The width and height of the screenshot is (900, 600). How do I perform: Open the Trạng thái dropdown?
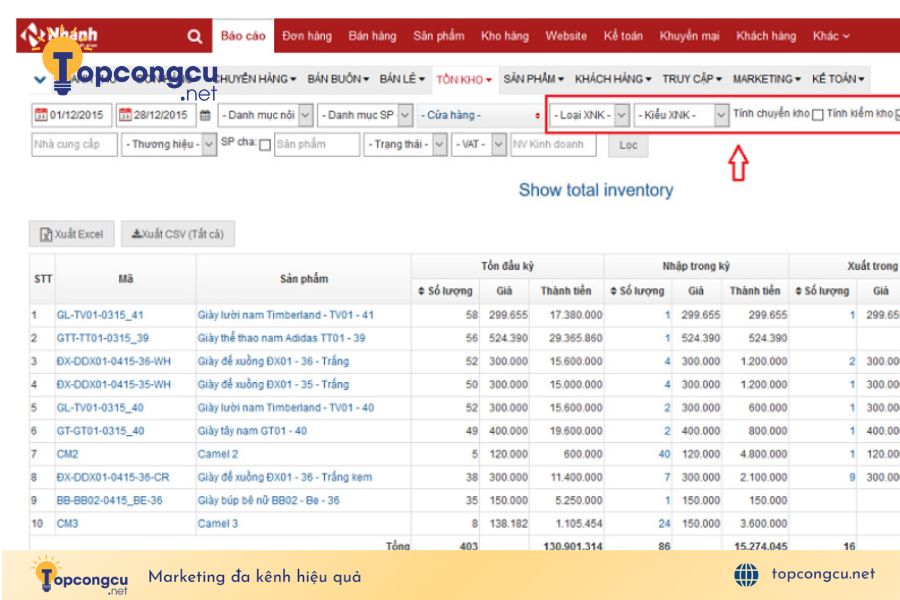405,144
